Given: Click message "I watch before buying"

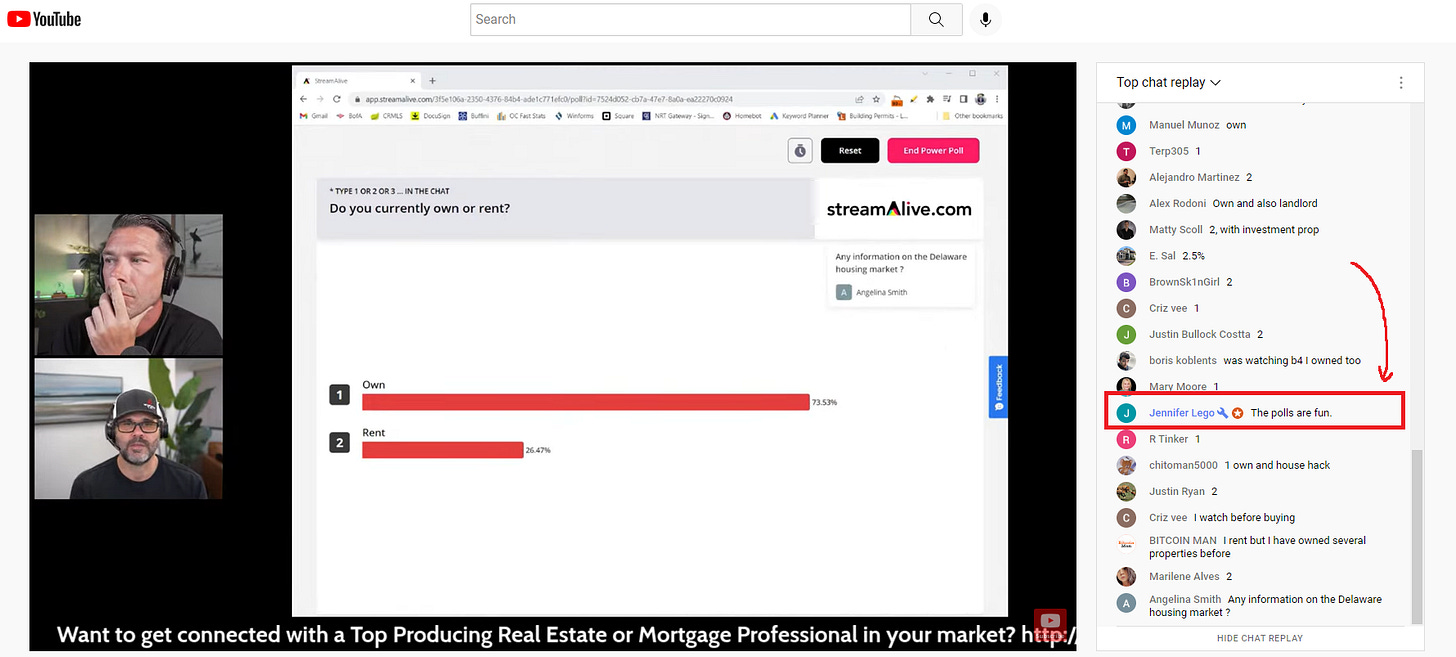Looking at the screenshot, I should (x=1244, y=517).
